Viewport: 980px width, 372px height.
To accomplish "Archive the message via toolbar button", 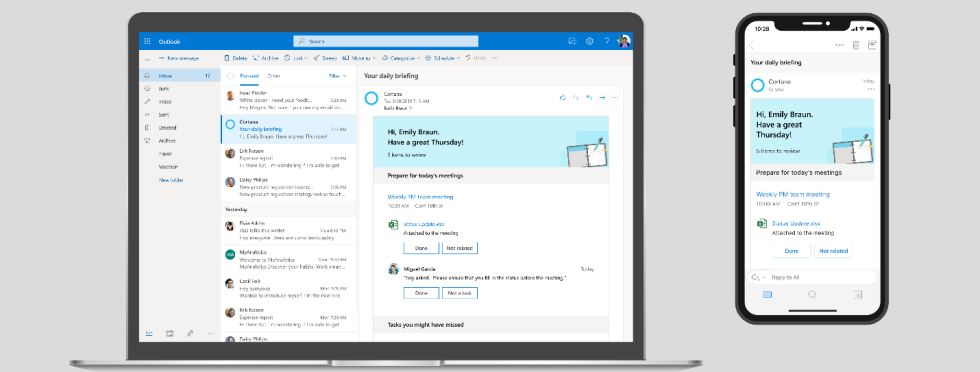I will coord(266,58).
